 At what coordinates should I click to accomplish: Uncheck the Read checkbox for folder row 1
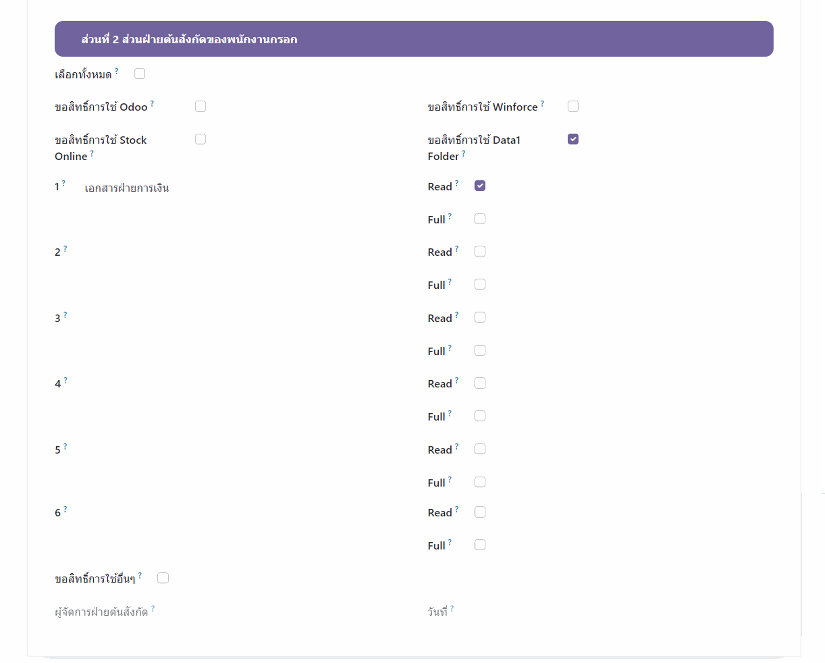[x=480, y=186]
